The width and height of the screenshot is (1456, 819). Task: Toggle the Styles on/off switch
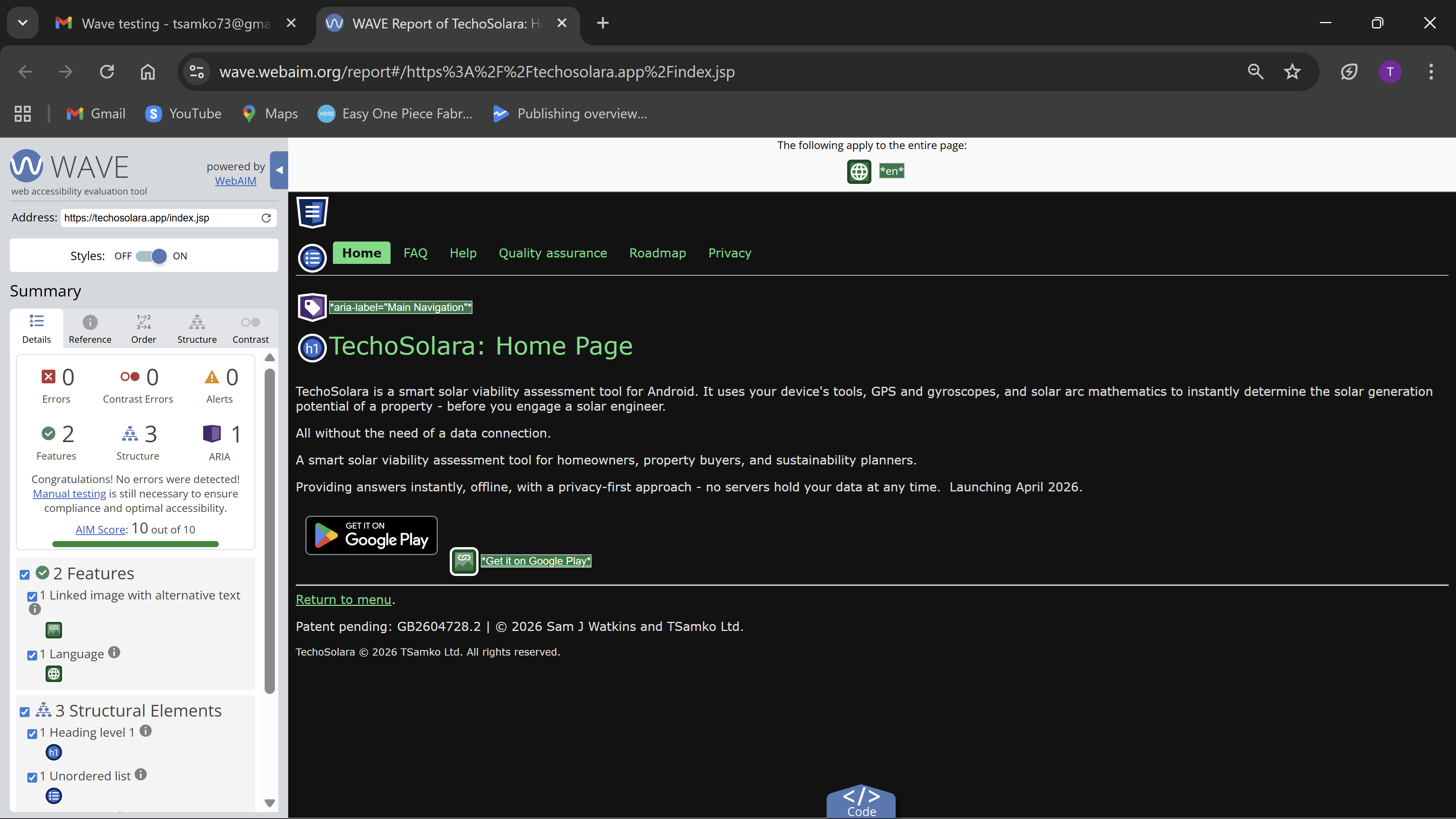pyautogui.click(x=152, y=256)
